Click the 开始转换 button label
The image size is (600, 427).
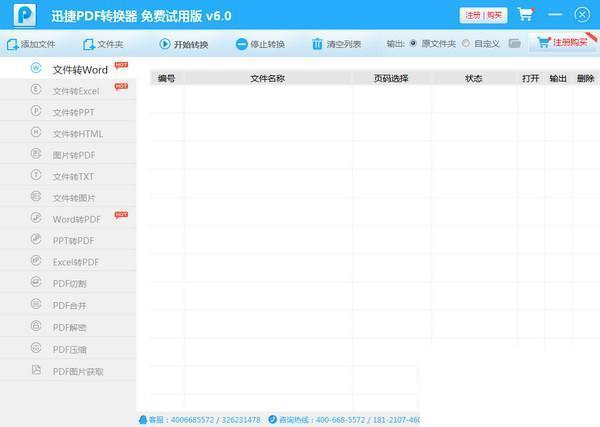click(x=191, y=44)
